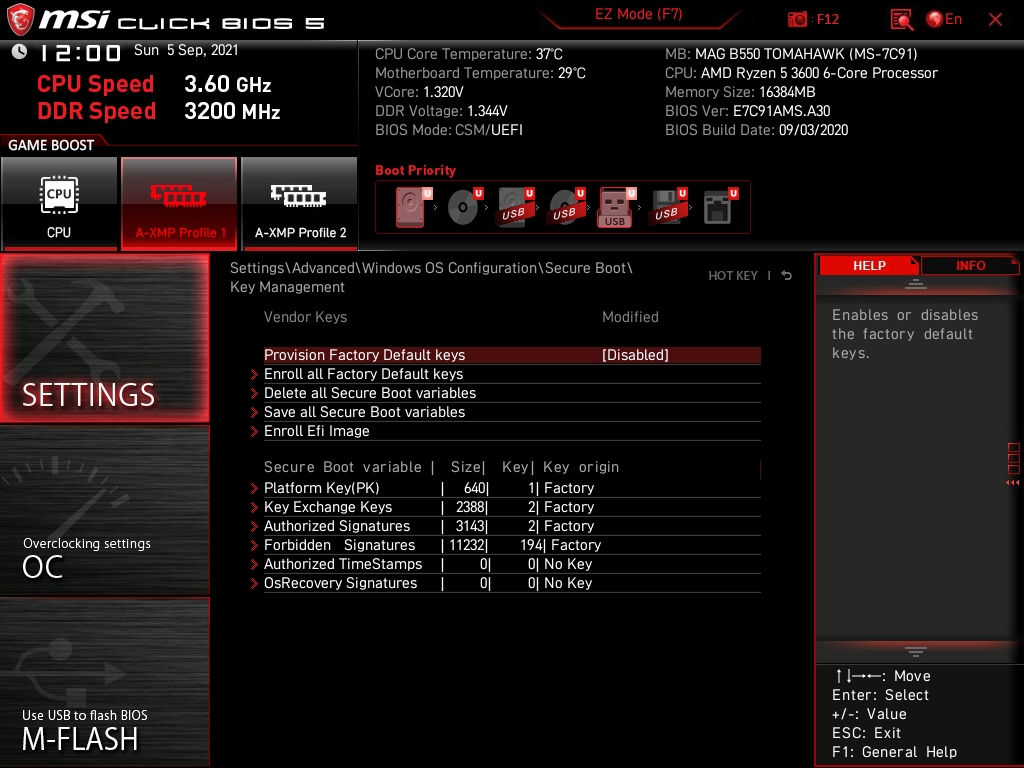Click the arrow icon before OsRecovery Signatures
The image size is (1024, 768).
[x=255, y=583]
